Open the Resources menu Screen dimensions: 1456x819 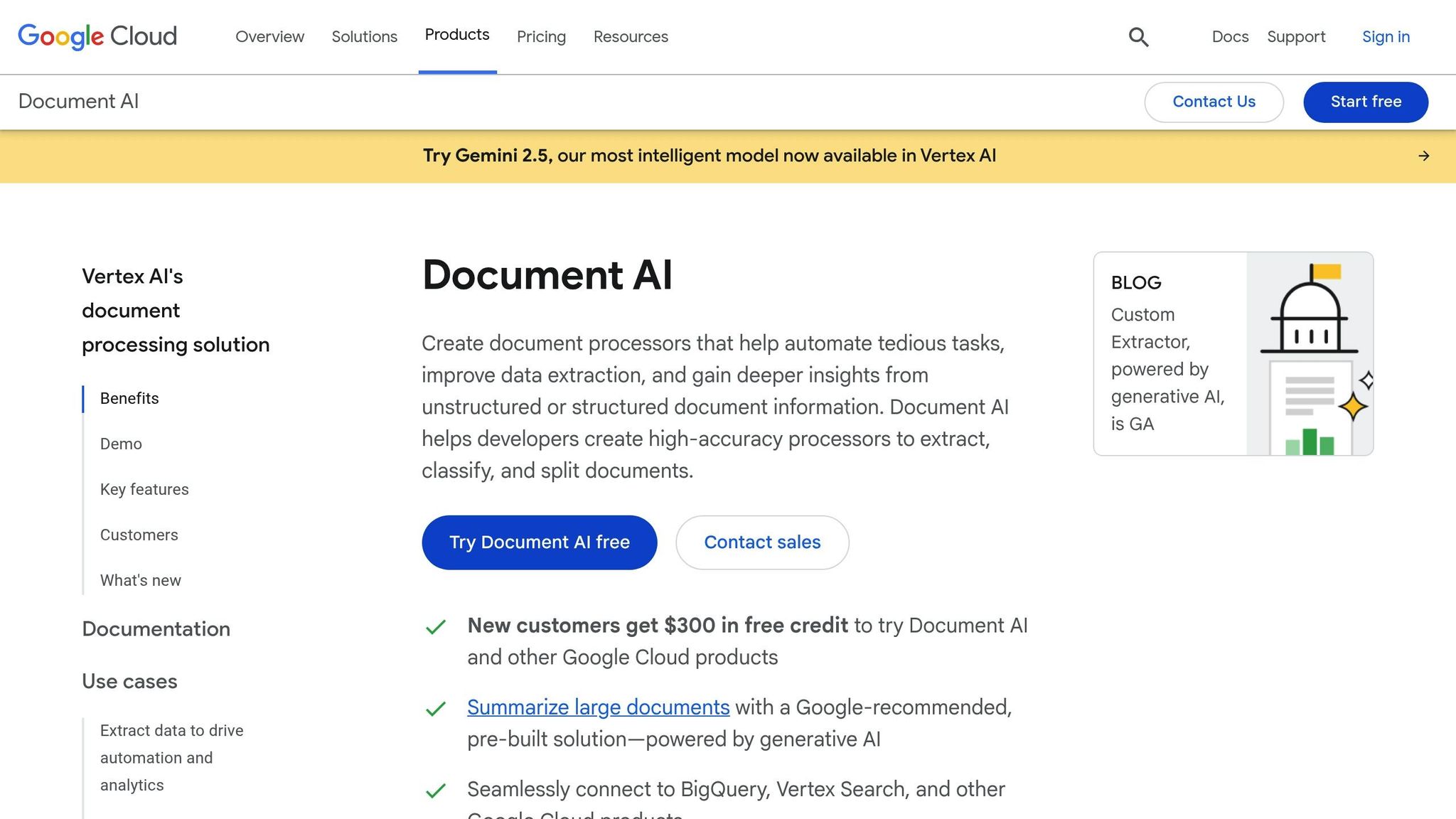click(631, 37)
